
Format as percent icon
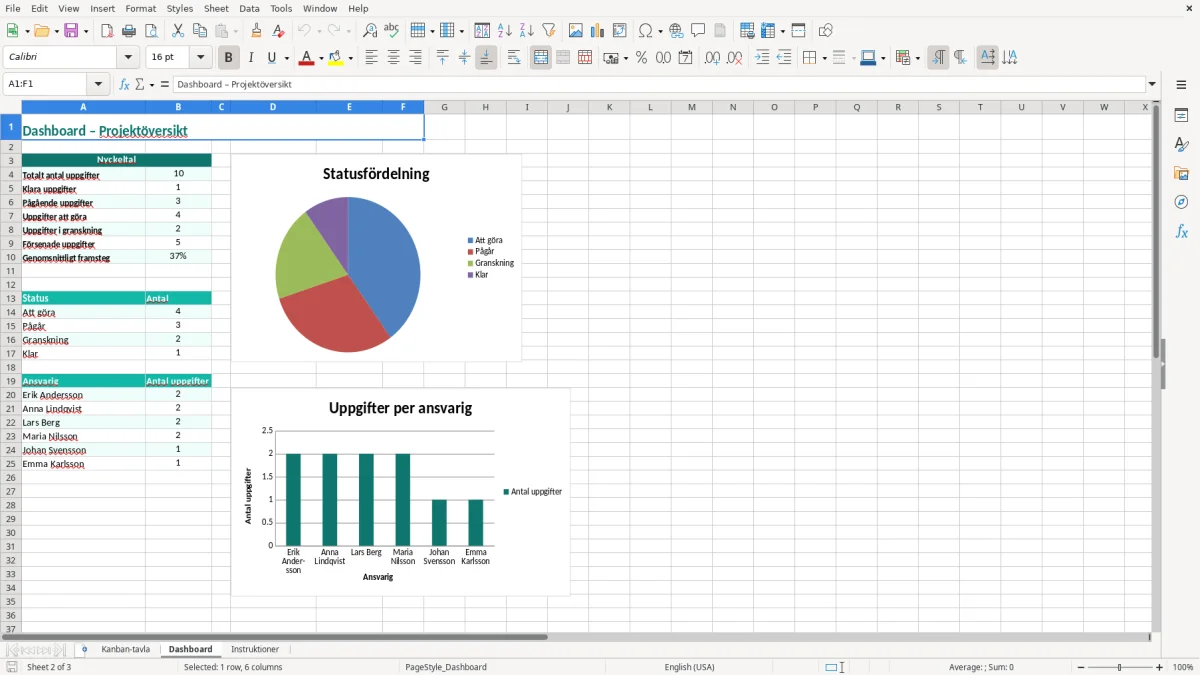pyautogui.click(x=642, y=58)
